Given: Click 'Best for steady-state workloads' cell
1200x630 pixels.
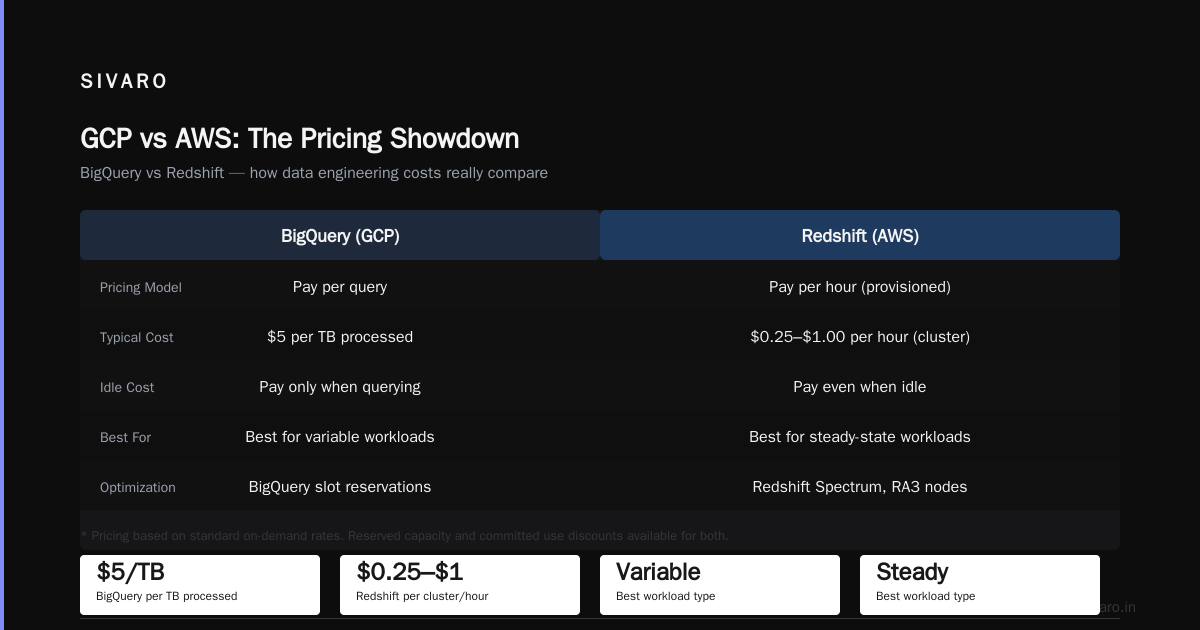Looking at the screenshot, I should 860,437.
